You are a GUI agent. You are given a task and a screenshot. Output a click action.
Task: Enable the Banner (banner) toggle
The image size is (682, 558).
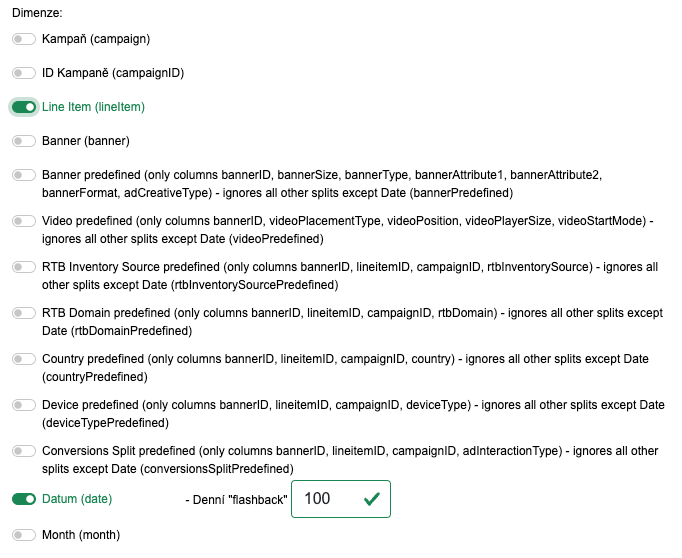tap(24, 141)
